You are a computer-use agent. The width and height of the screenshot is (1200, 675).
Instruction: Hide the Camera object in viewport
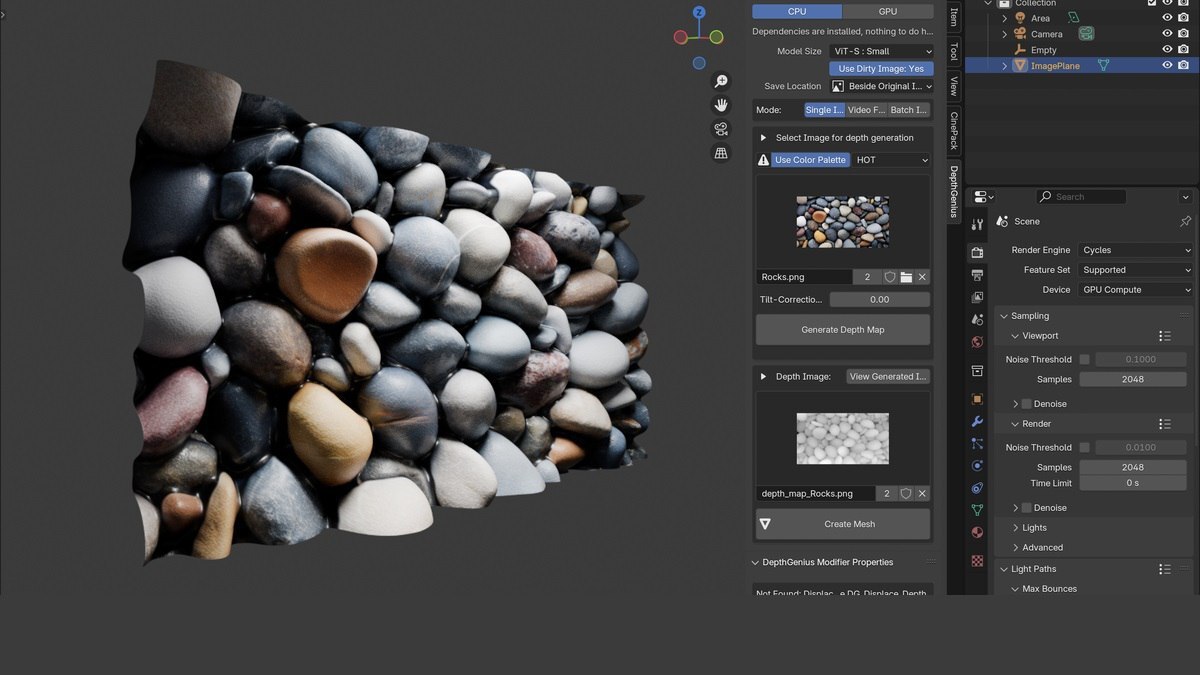(1167, 34)
